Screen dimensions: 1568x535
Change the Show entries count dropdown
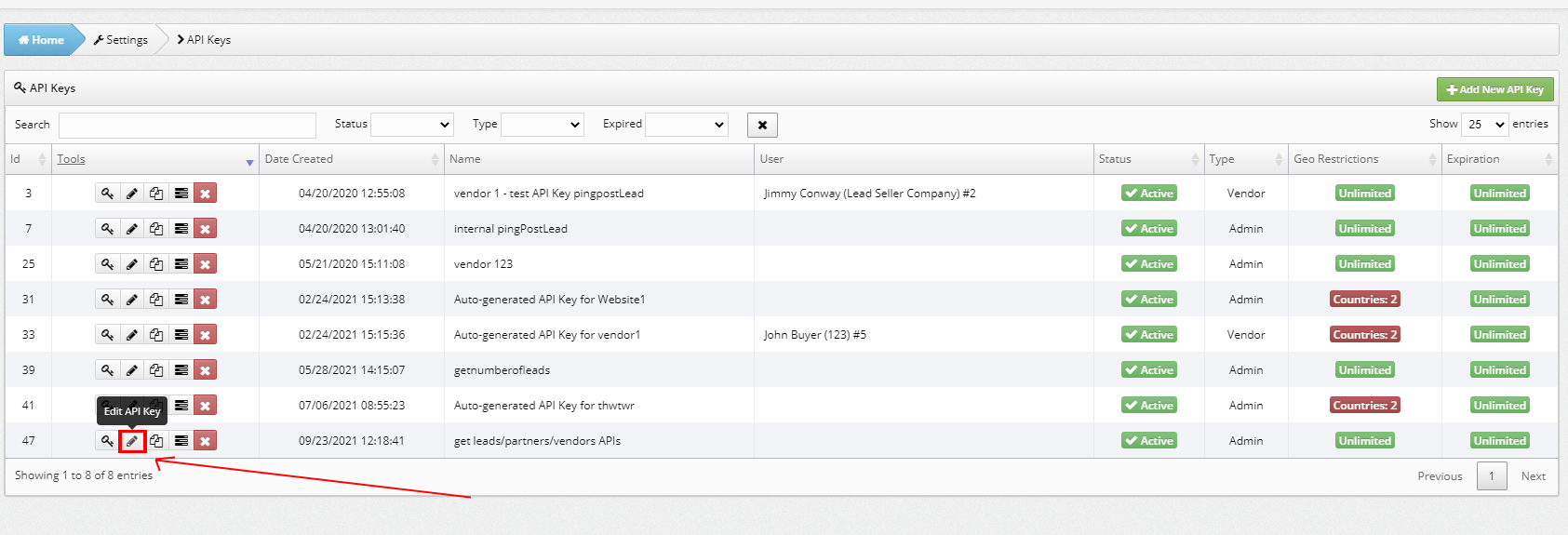(x=1484, y=125)
